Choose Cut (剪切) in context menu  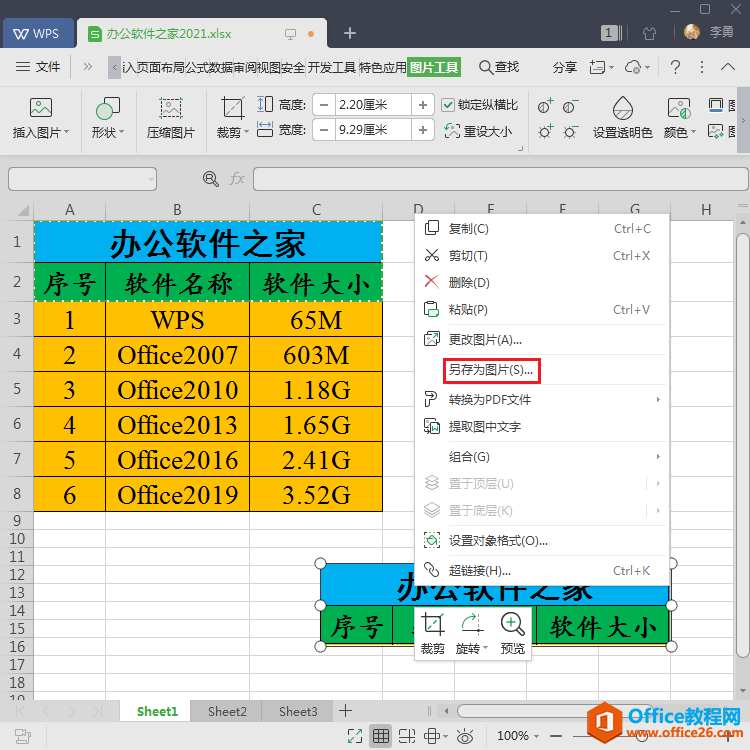(x=542, y=256)
